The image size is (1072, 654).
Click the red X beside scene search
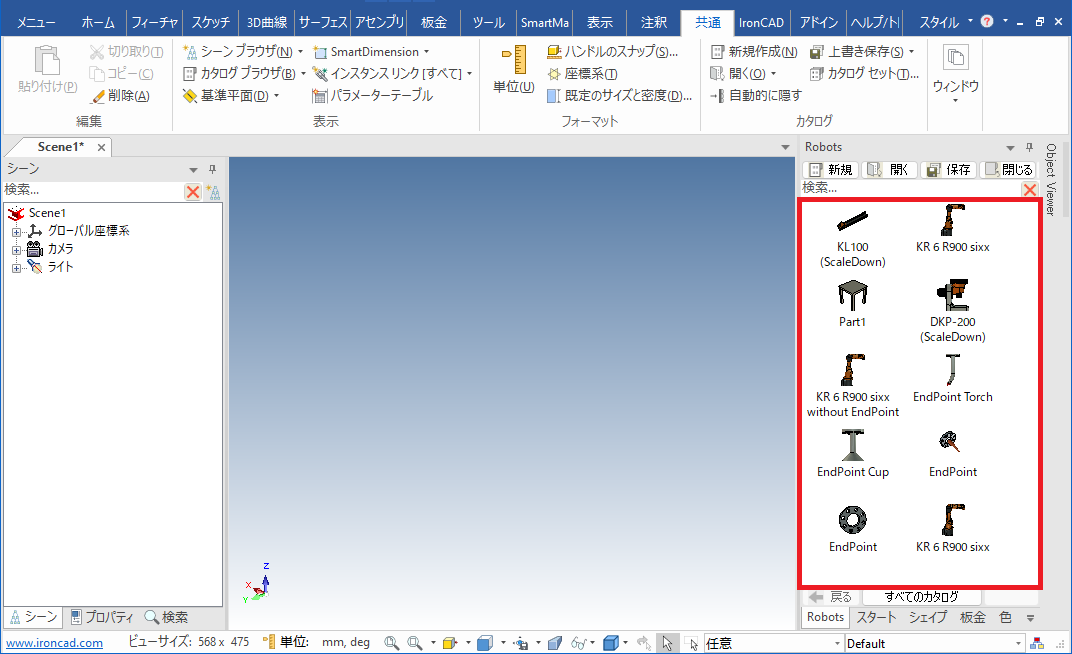coord(193,191)
